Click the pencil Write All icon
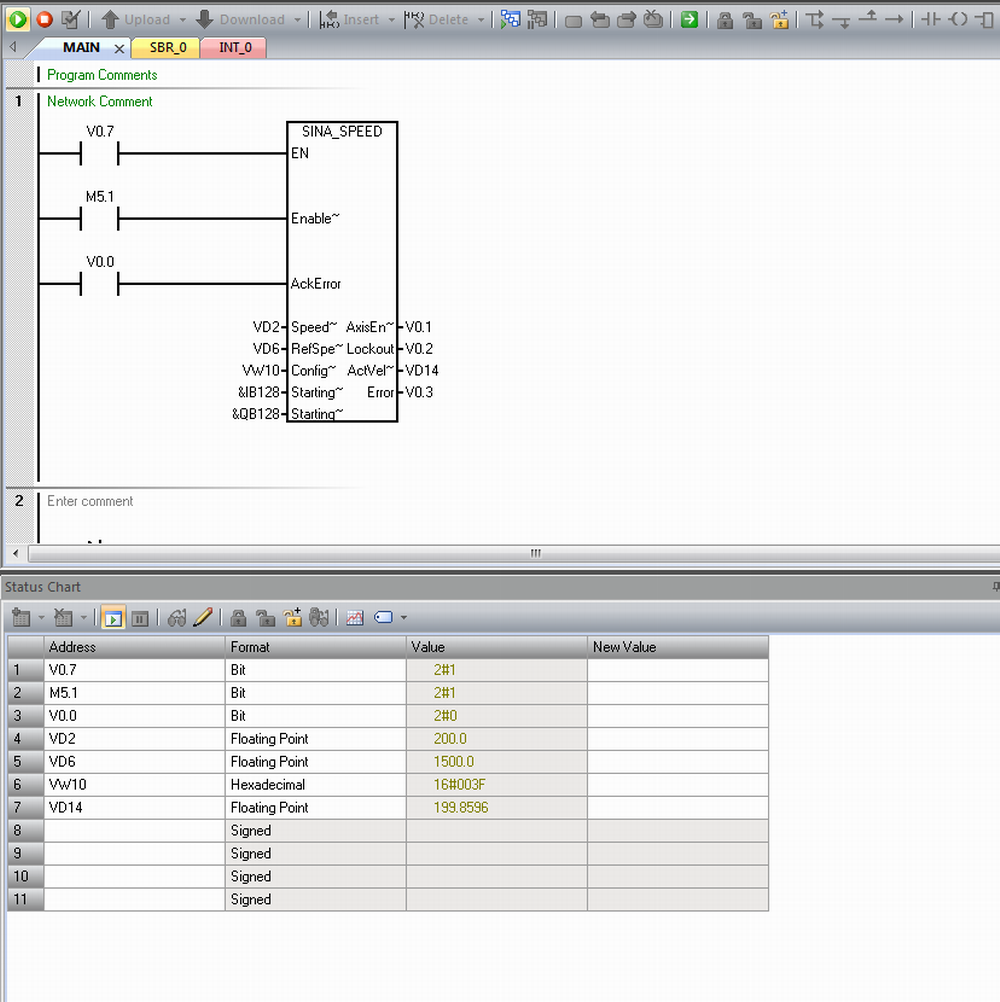 pyautogui.click(x=203, y=618)
